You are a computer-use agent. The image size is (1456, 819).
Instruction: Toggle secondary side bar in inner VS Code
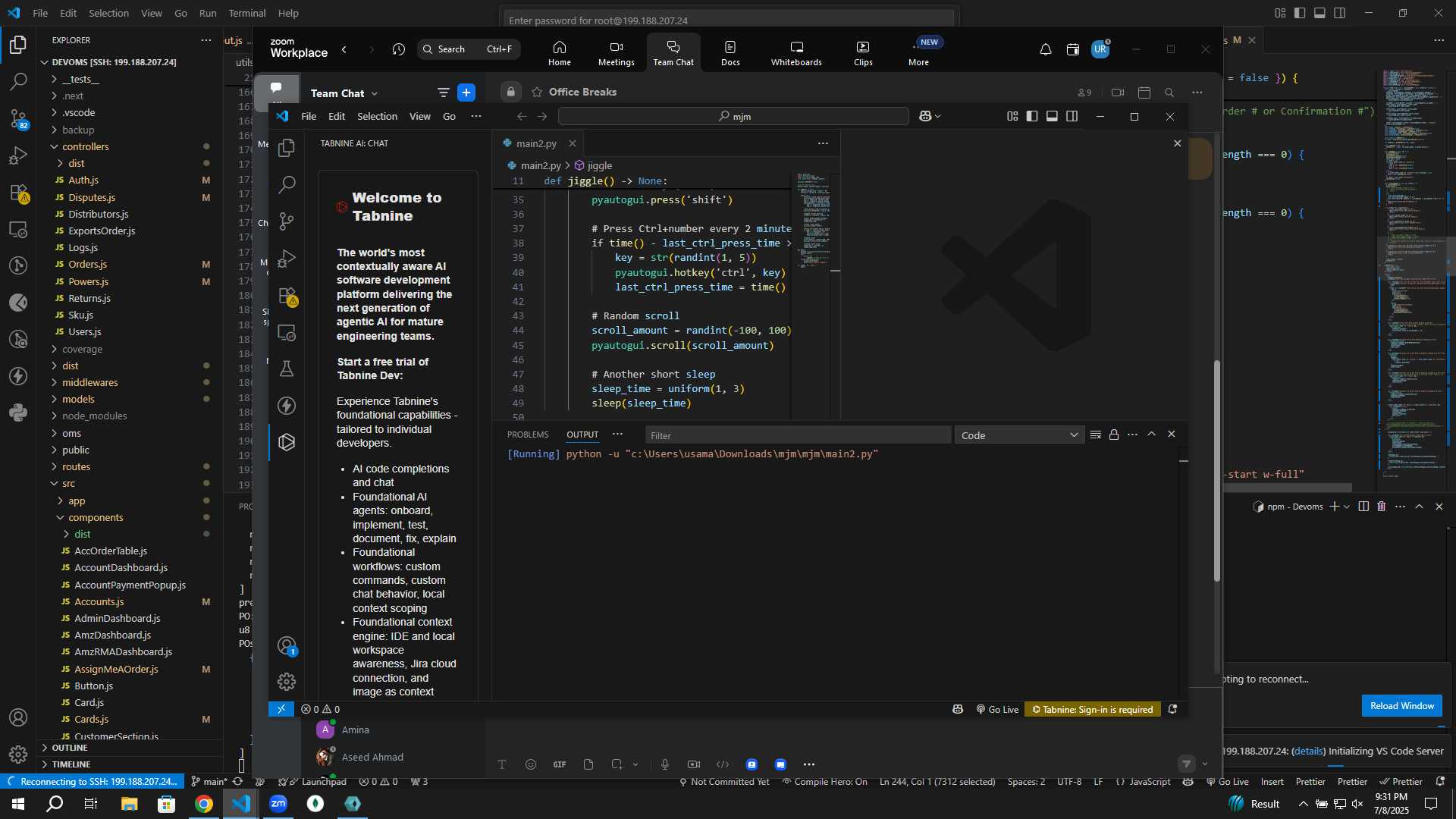(x=1072, y=116)
